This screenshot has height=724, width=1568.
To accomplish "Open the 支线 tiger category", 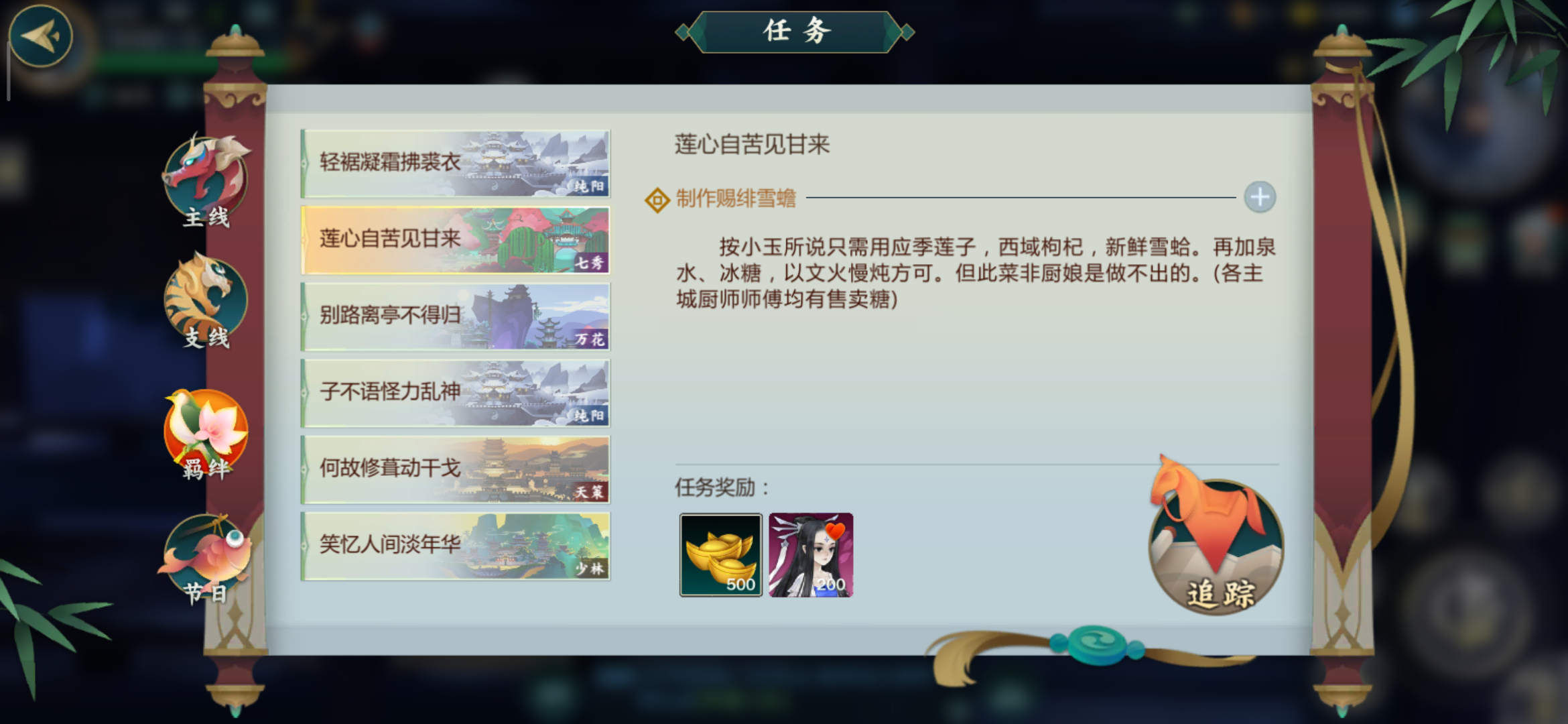I will [x=206, y=302].
